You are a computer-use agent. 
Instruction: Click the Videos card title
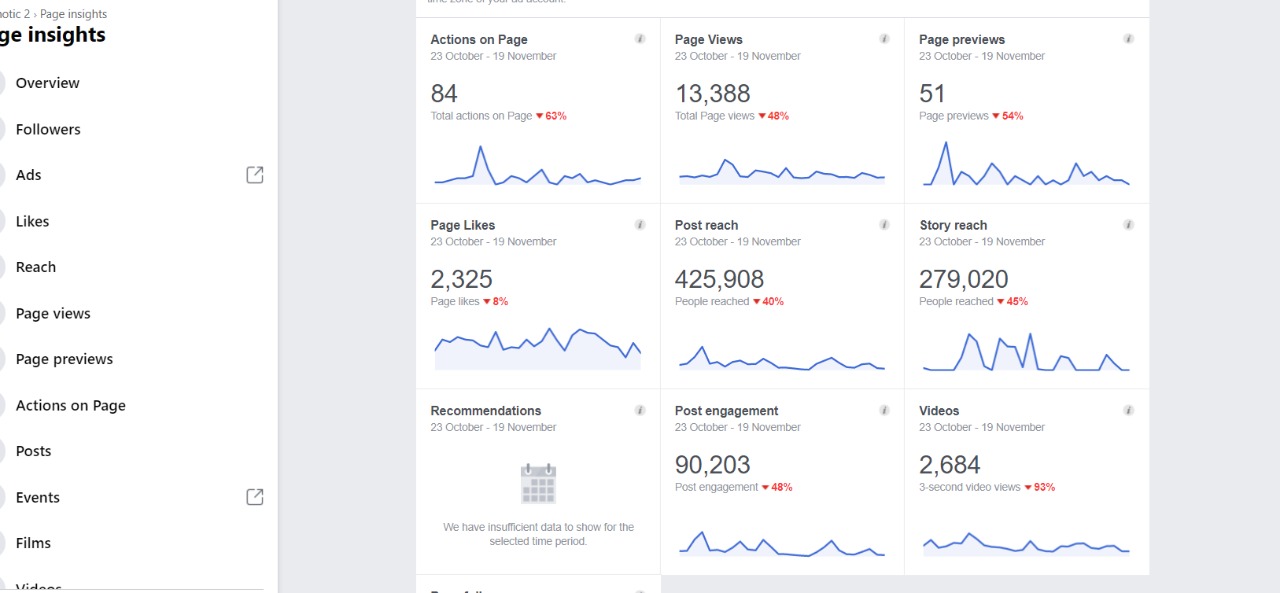coord(939,411)
